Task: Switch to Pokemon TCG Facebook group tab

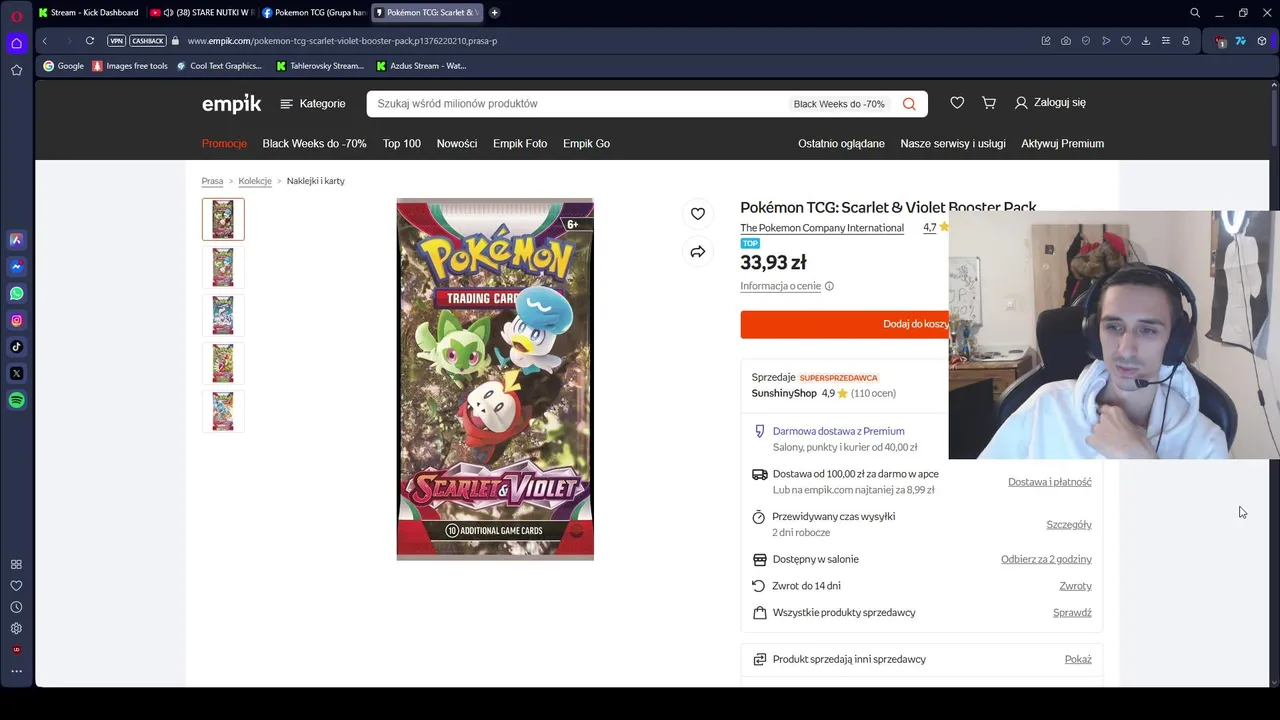Action: [x=314, y=13]
